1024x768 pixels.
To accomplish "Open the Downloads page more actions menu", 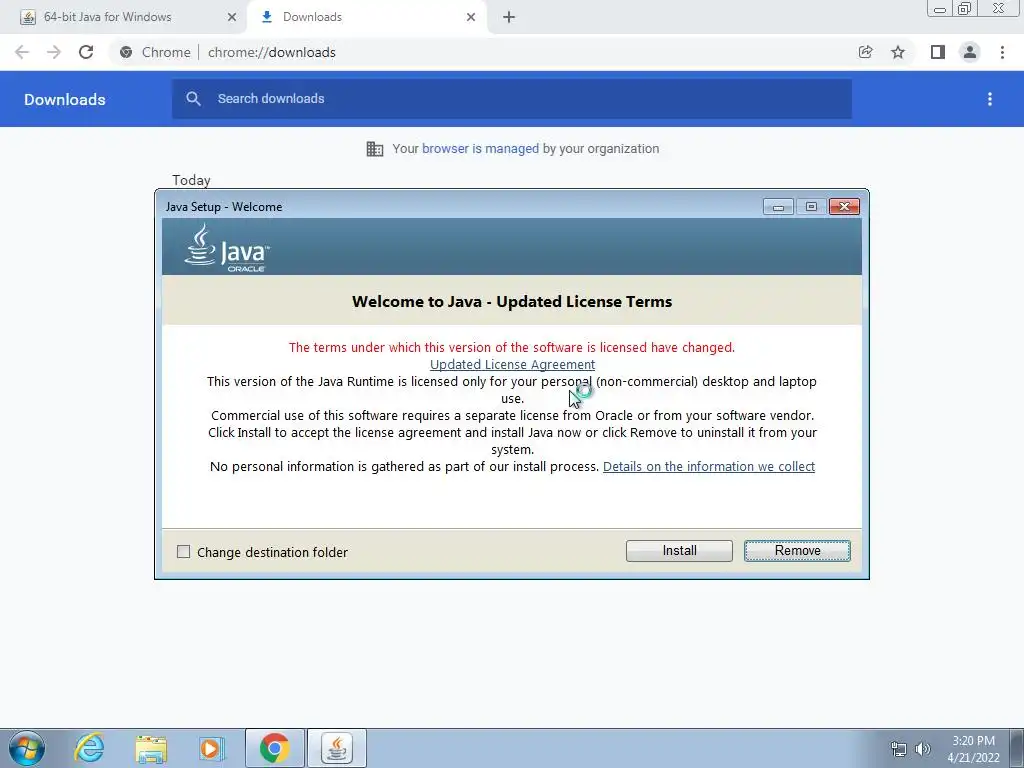I will pyautogui.click(x=990, y=99).
